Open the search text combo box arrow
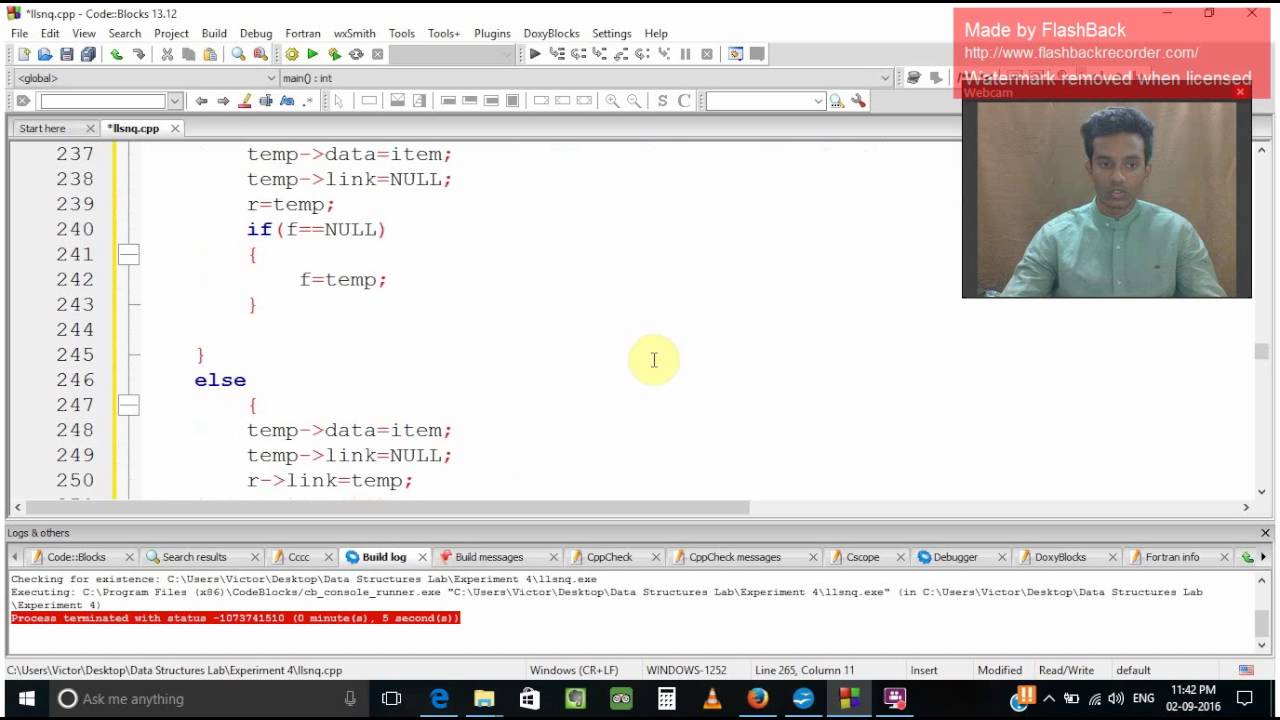This screenshot has height=720, width=1280. click(x=818, y=101)
